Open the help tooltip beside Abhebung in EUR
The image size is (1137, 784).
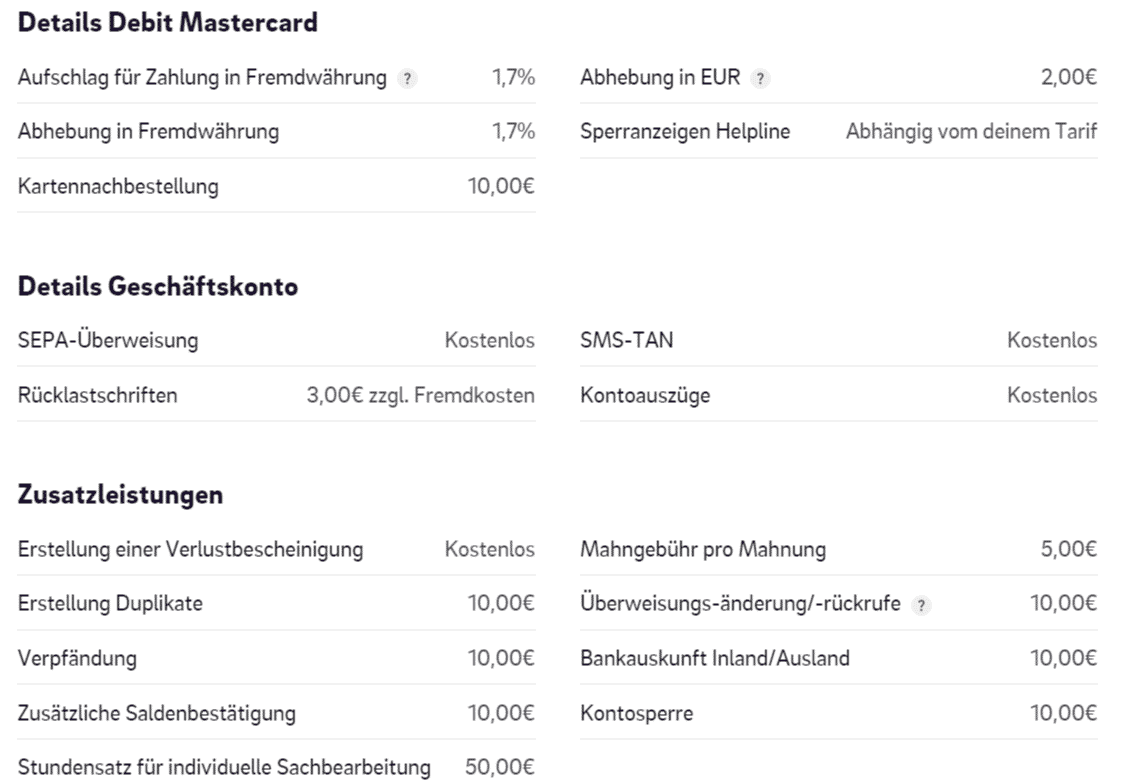point(761,79)
